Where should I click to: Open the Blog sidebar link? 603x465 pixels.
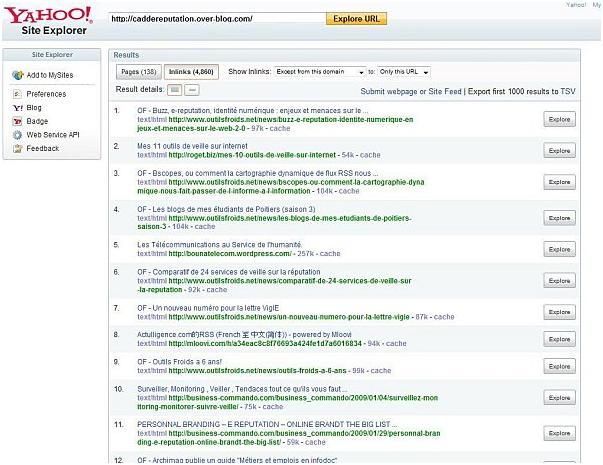pos(34,108)
